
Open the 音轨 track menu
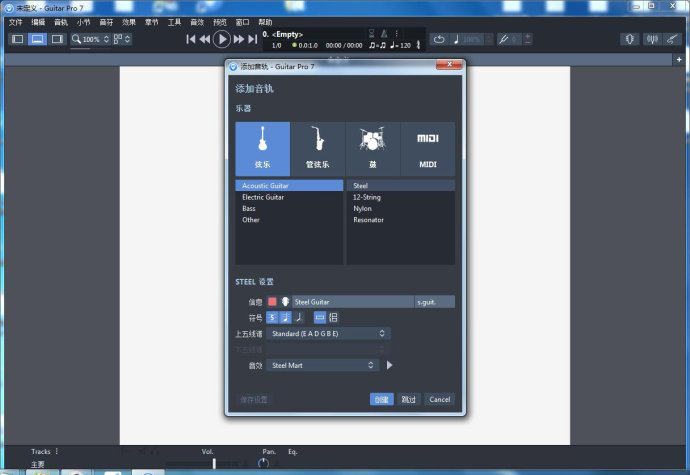61,22
